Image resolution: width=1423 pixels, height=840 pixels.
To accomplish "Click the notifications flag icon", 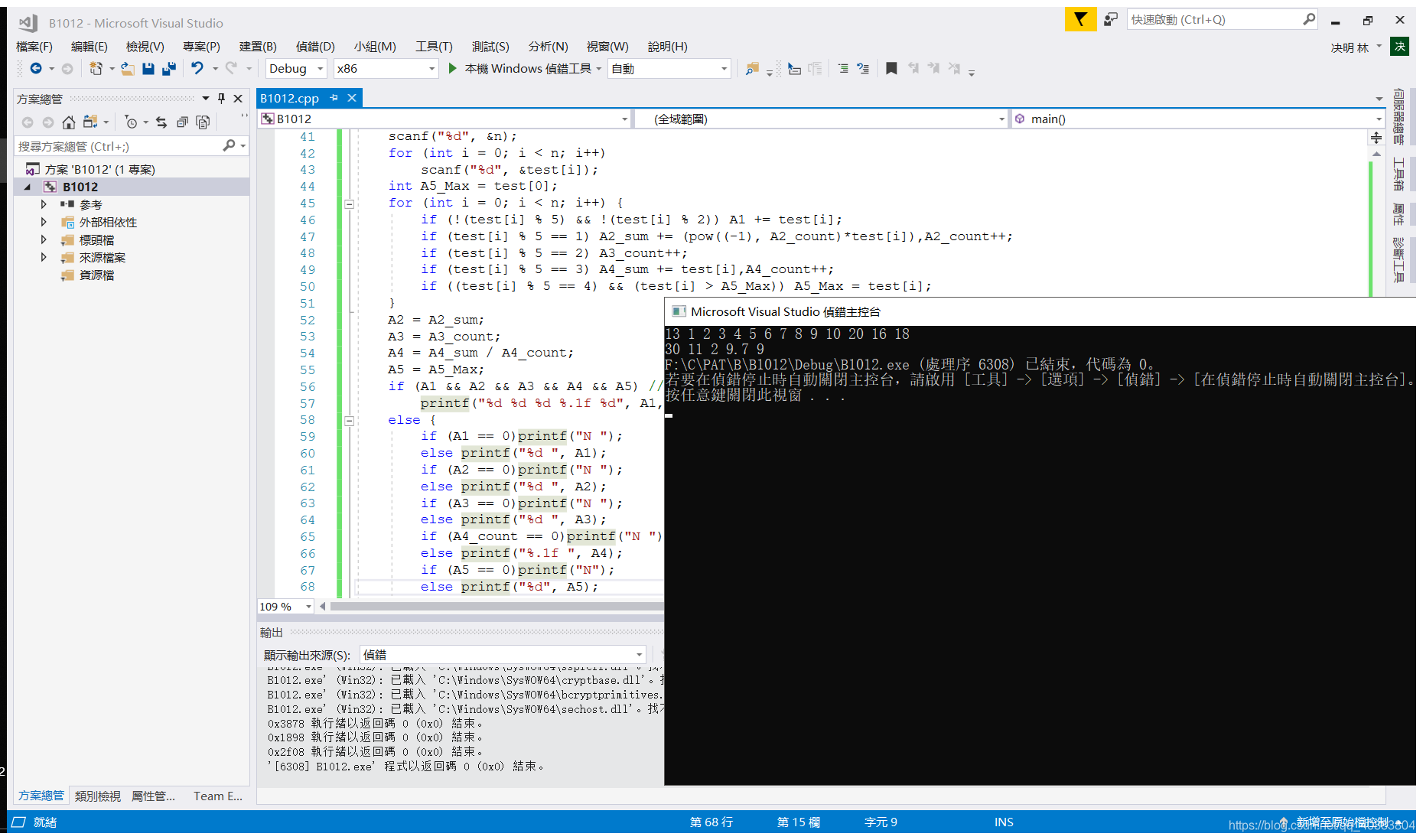I will 1080,20.
